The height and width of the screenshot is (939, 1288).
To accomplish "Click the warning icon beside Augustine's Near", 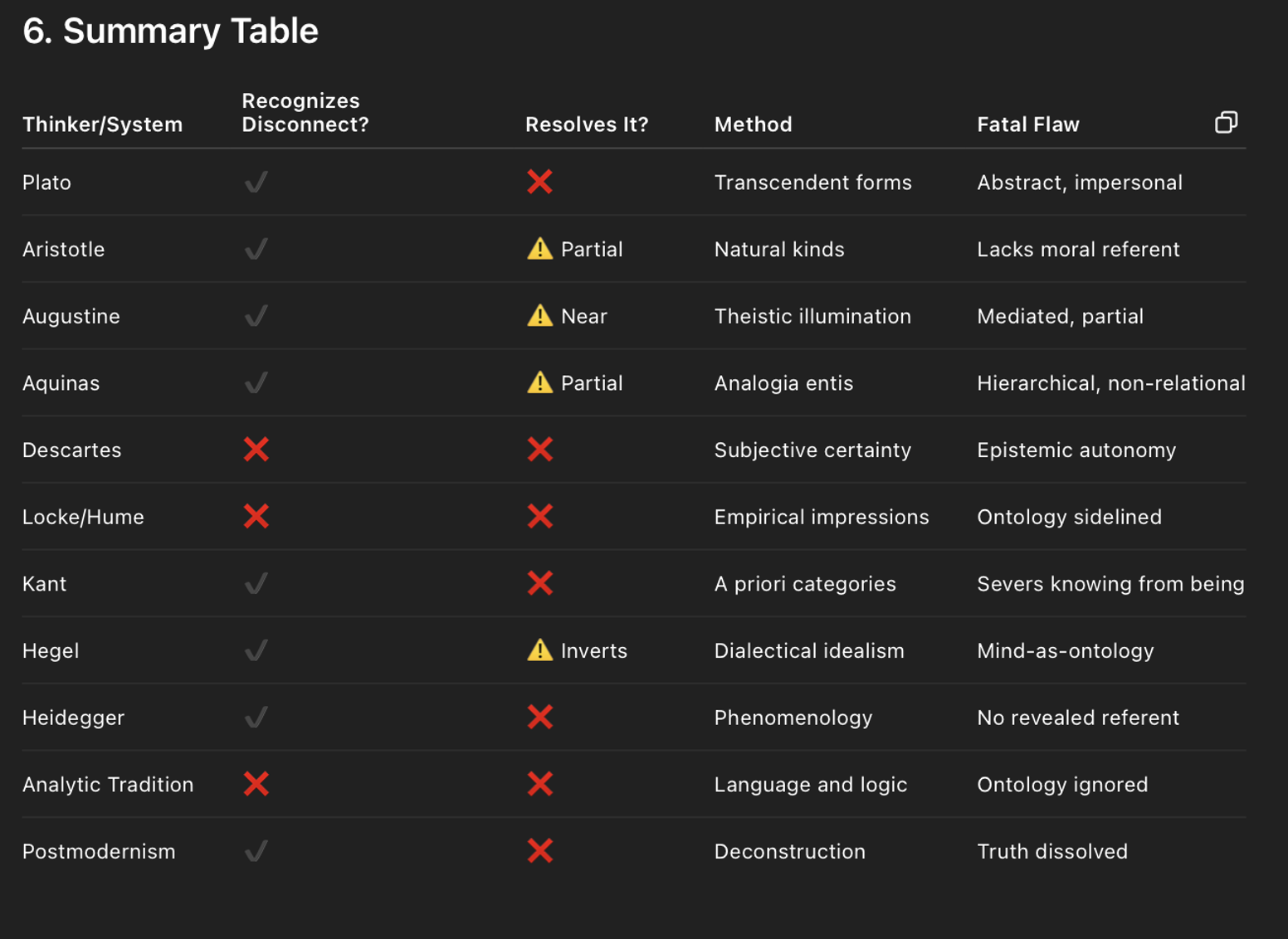I will click(x=540, y=316).
